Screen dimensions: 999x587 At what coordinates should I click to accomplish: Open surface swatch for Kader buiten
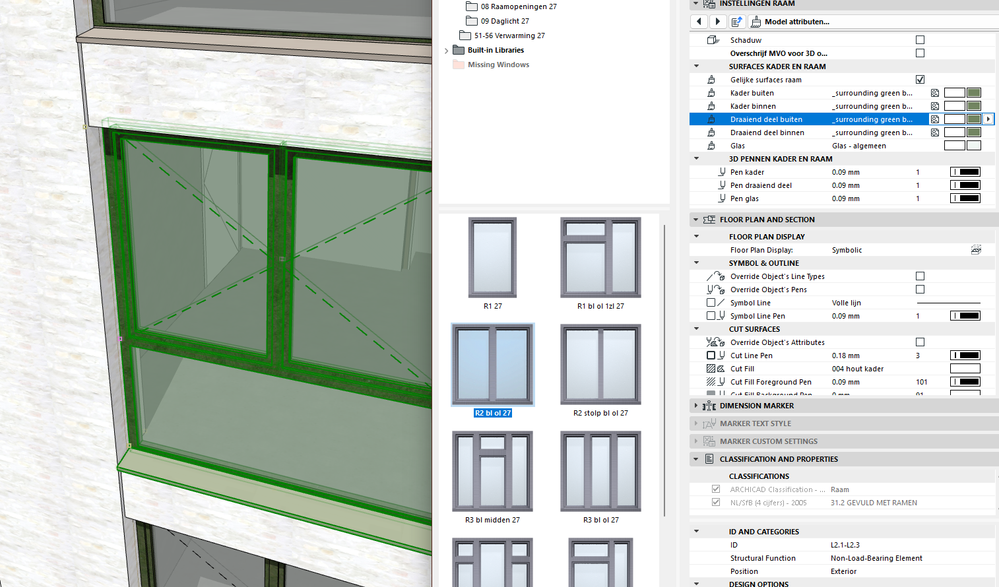(x=962, y=93)
